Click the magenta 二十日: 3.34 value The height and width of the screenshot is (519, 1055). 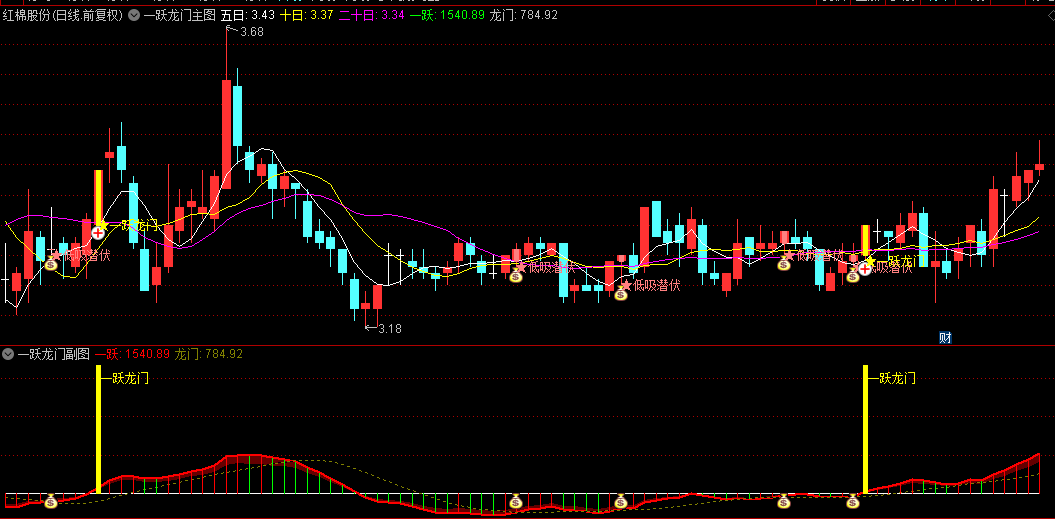pos(371,15)
